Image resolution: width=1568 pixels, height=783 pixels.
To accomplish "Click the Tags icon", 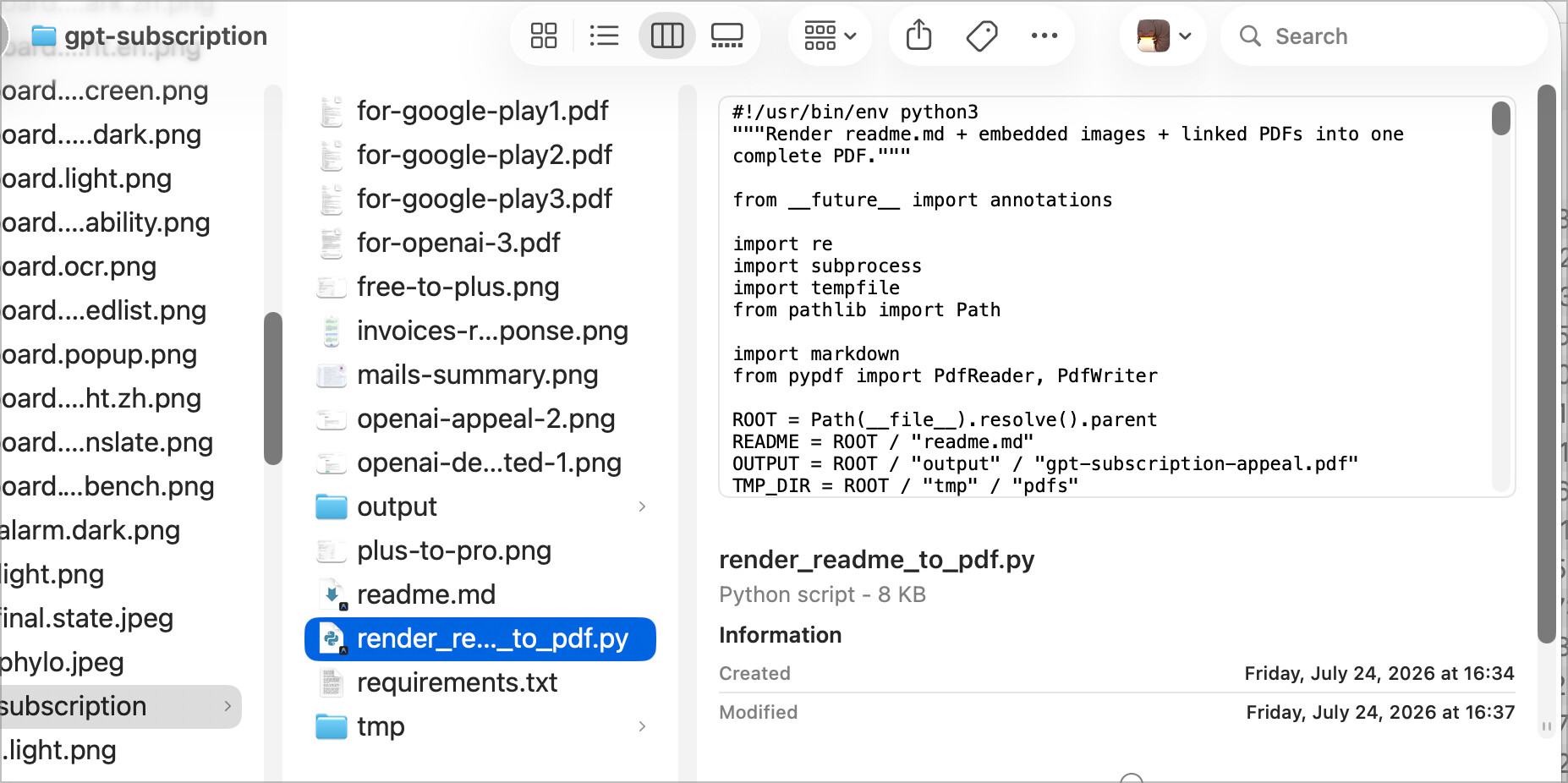I will pos(981,36).
